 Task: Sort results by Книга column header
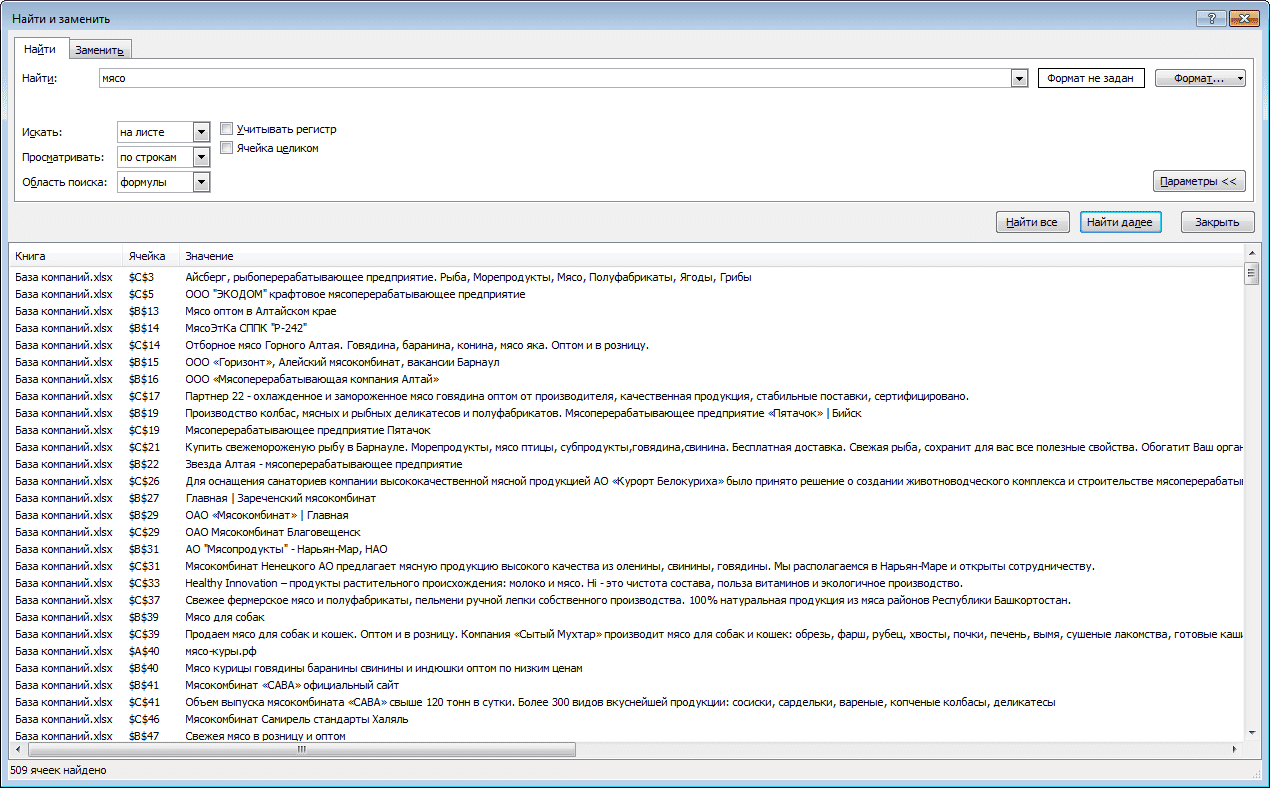click(x=65, y=256)
